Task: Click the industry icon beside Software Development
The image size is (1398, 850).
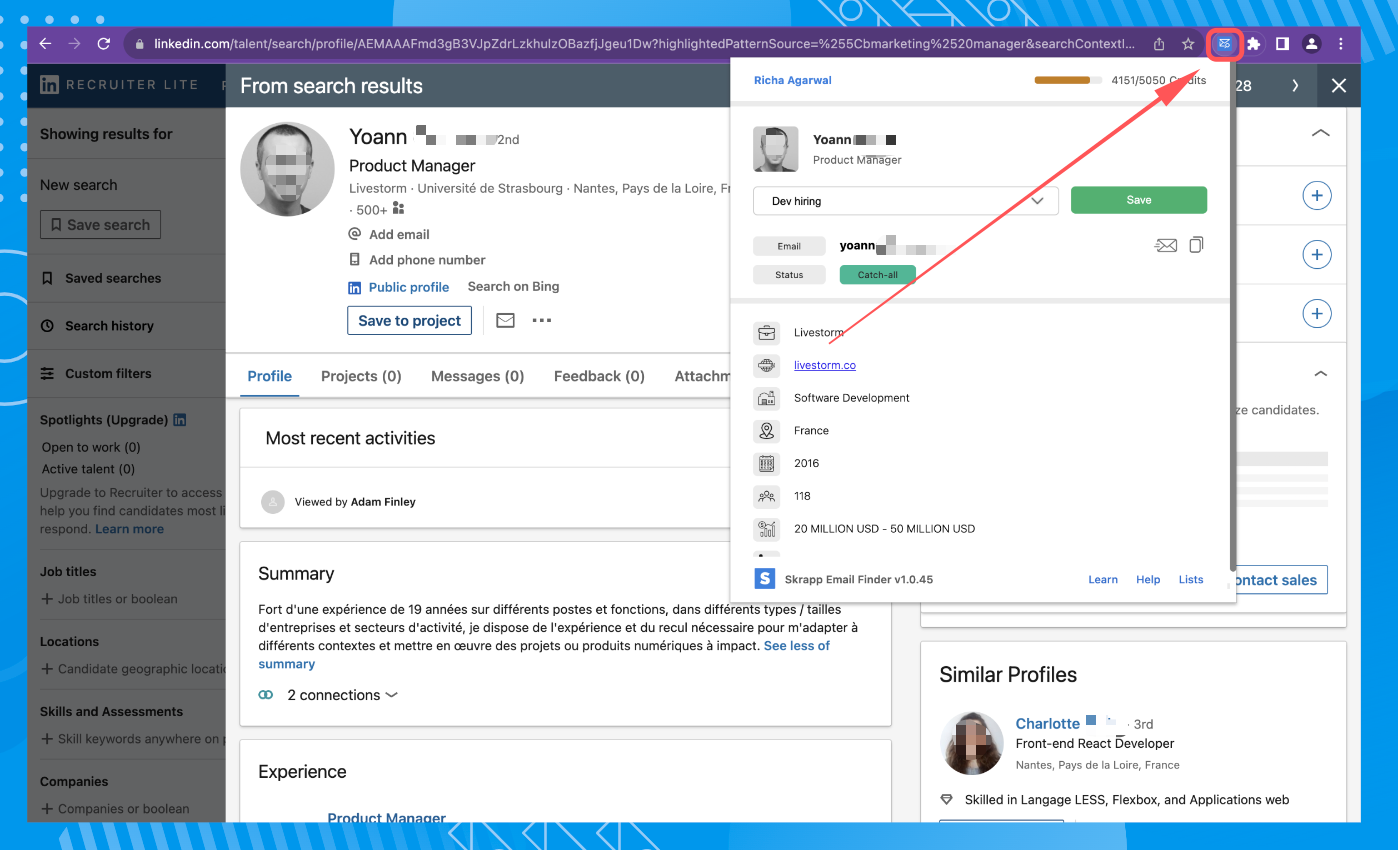Action: click(766, 398)
